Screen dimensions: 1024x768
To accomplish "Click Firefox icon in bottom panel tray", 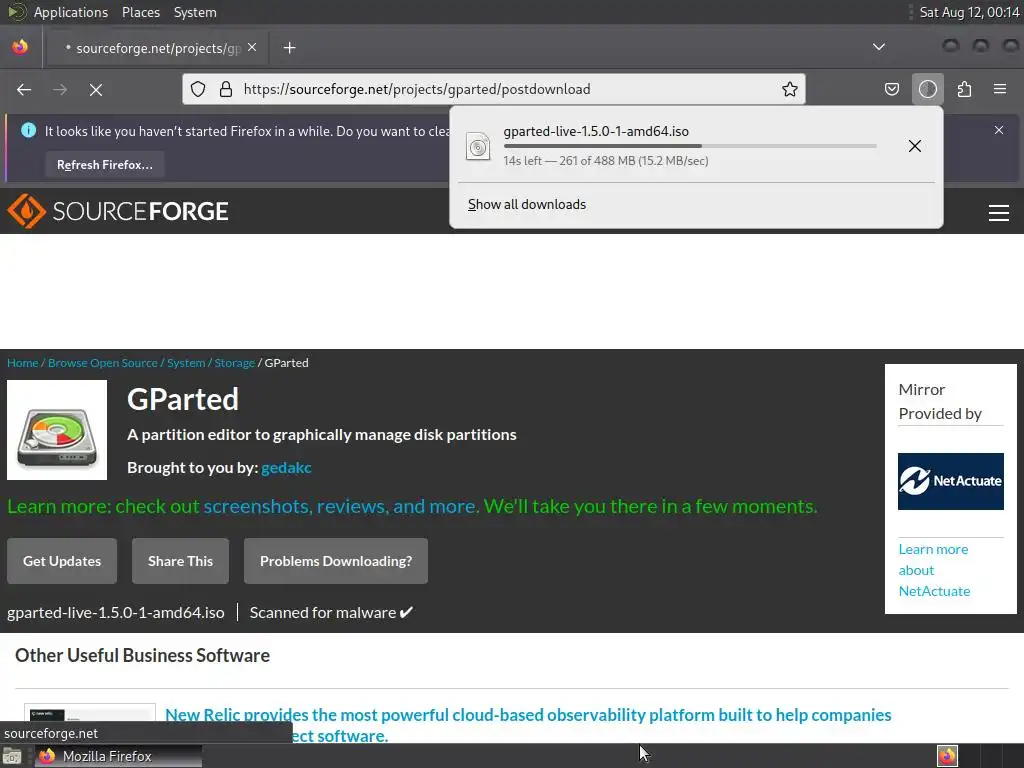I will click(947, 756).
